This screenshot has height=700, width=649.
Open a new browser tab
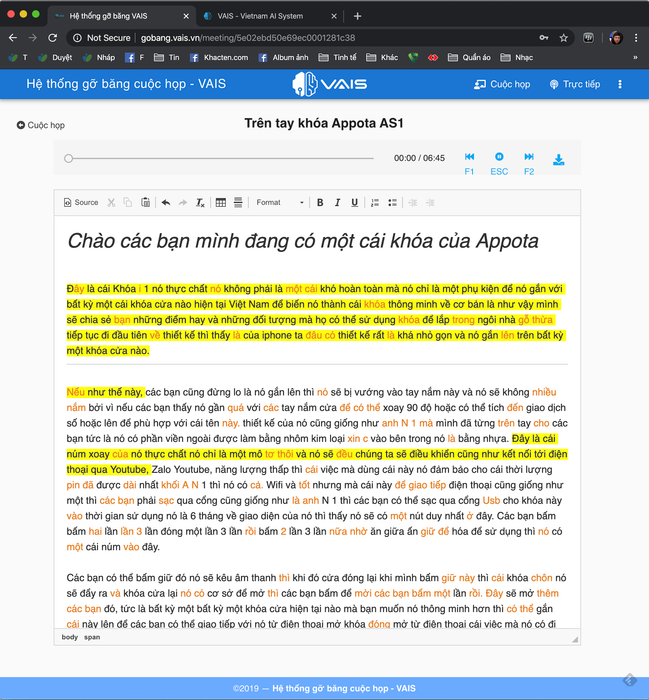(357, 16)
